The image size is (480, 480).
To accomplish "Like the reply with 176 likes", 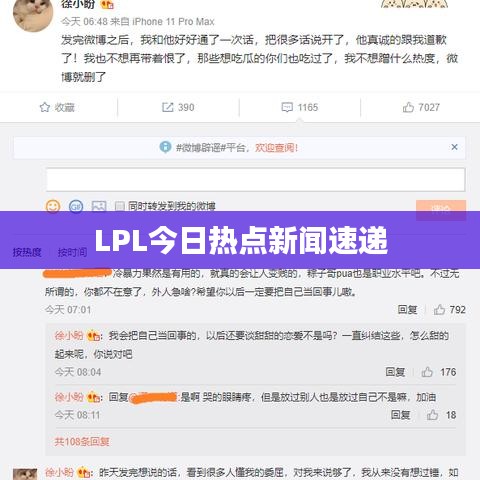I will coord(427,372).
